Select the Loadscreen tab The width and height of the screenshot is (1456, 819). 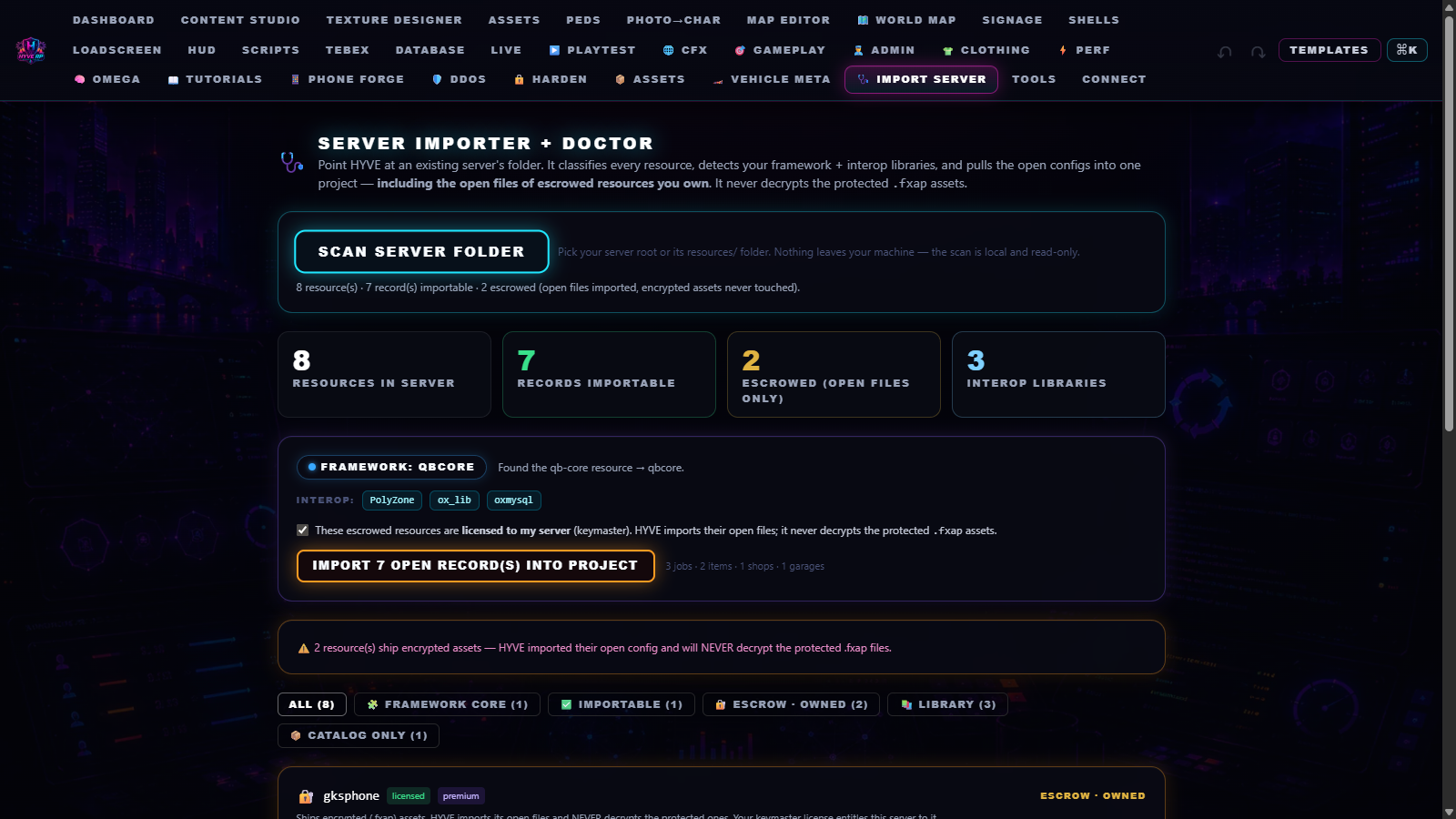coord(117,50)
